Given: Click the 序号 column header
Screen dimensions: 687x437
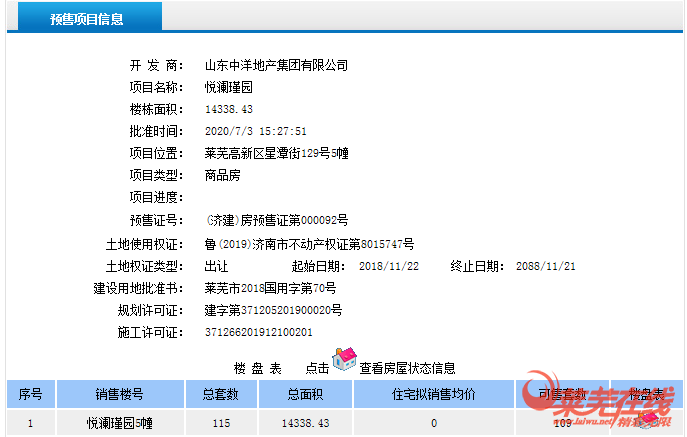Looking at the screenshot, I should coord(31,394).
